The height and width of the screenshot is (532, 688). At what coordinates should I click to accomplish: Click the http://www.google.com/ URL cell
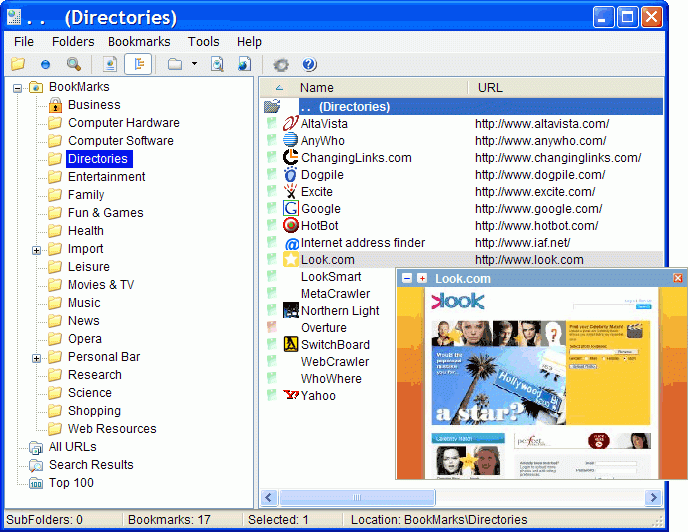pos(538,208)
